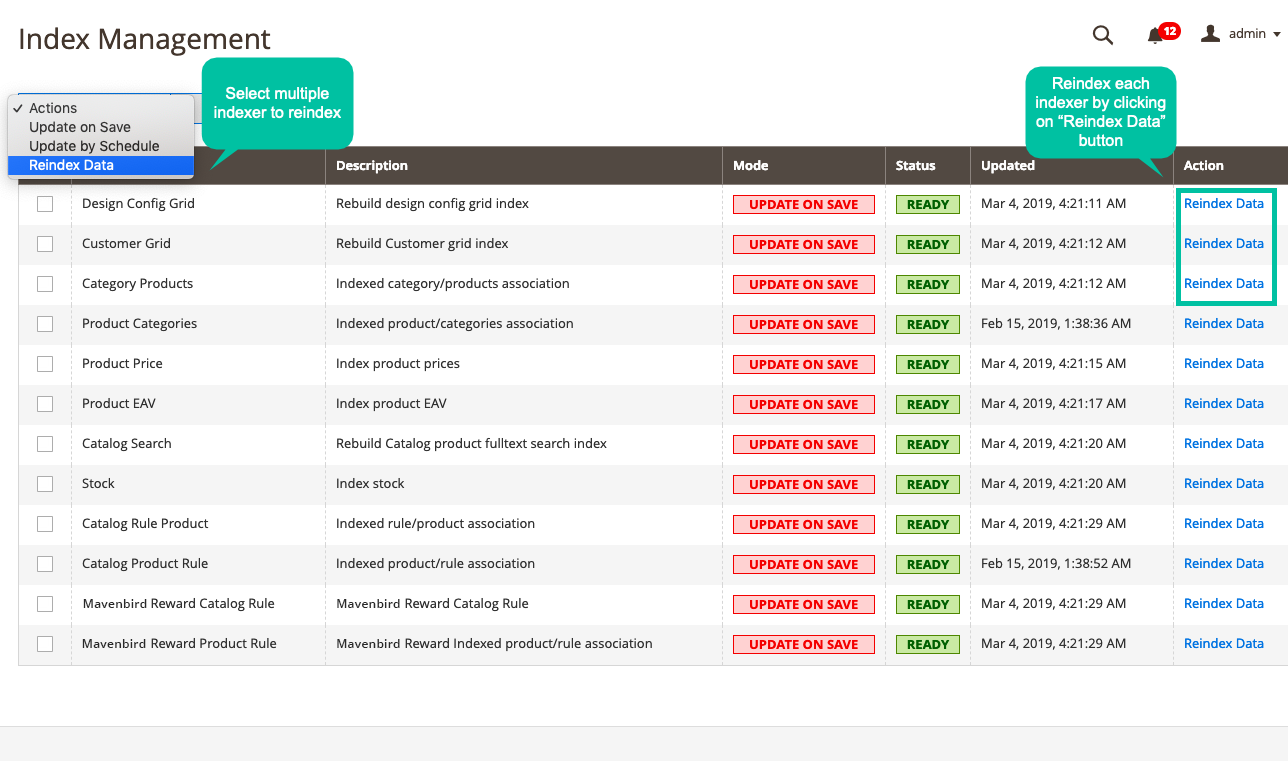The width and height of the screenshot is (1288, 761).
Task: Click the 'Product EAV' indexer name
Action: (x=119, y=403)
